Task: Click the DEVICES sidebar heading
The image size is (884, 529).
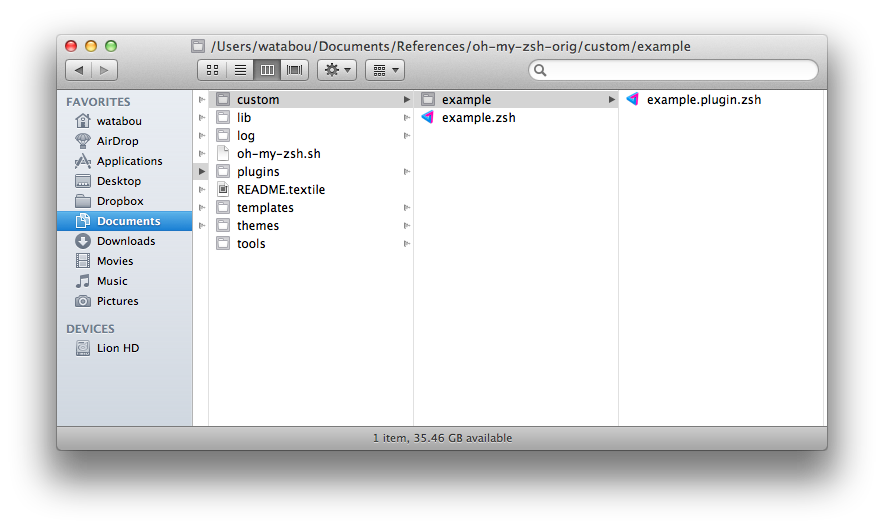Action: click(x=90, y=329)
